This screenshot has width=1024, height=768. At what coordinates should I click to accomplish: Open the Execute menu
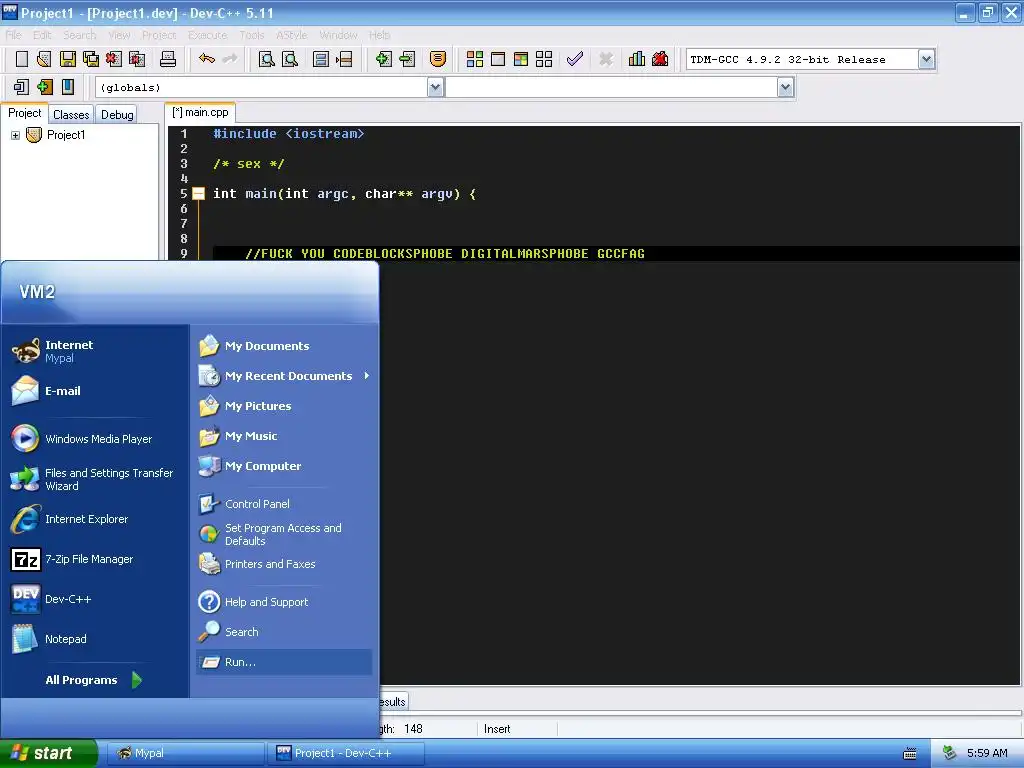click(x=207, y=35)
